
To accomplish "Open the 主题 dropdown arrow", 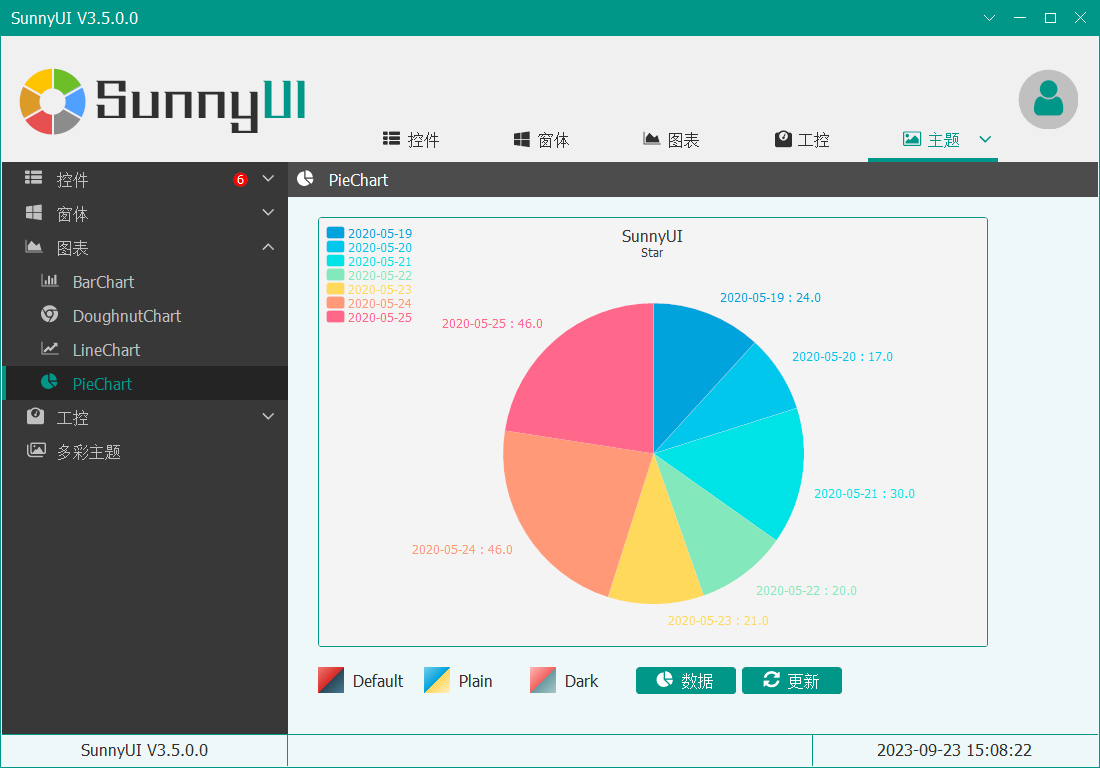I will pyautogui.click(x=985, y=139).
